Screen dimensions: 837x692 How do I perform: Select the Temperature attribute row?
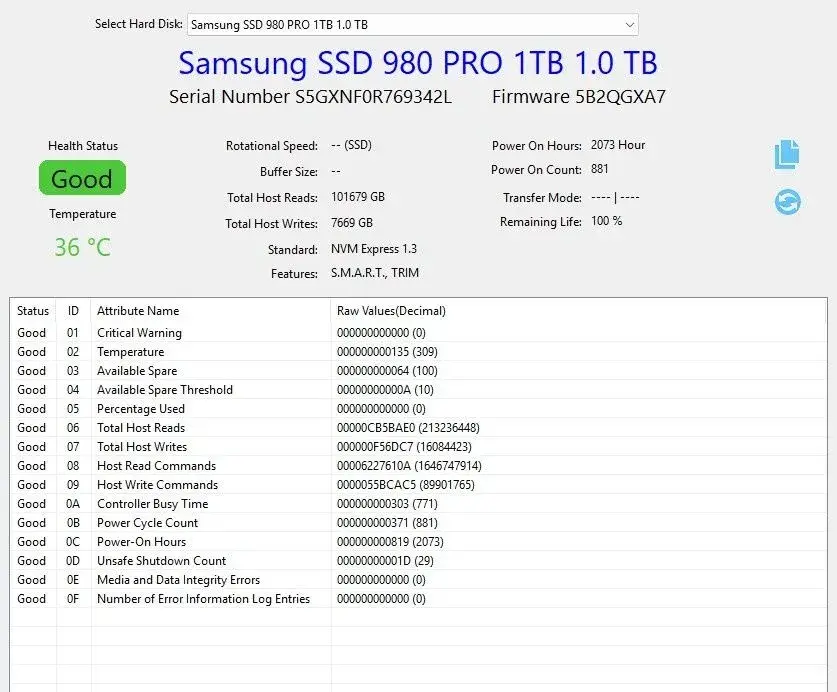(418, 352)
